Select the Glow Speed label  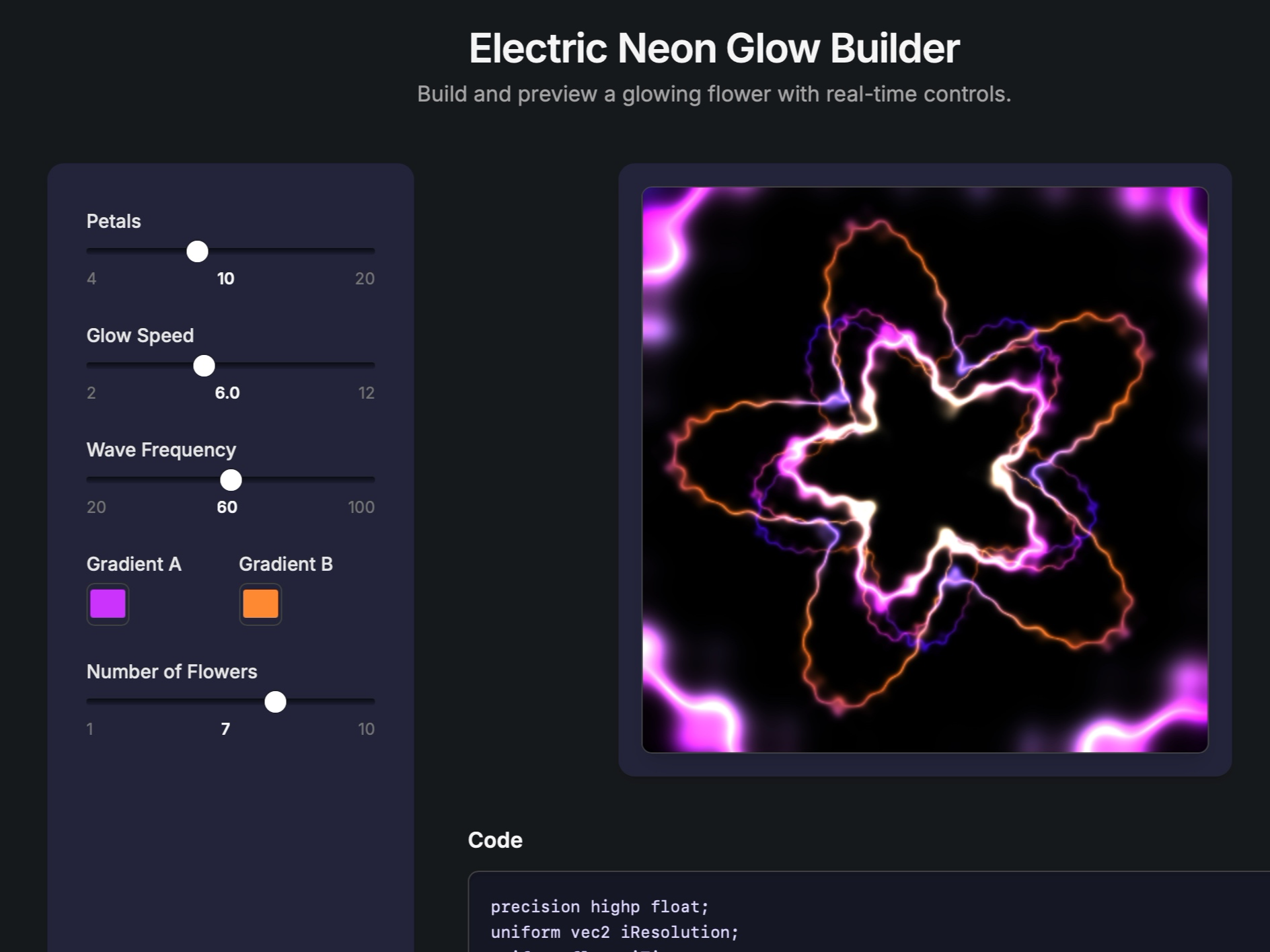[139, 335]
